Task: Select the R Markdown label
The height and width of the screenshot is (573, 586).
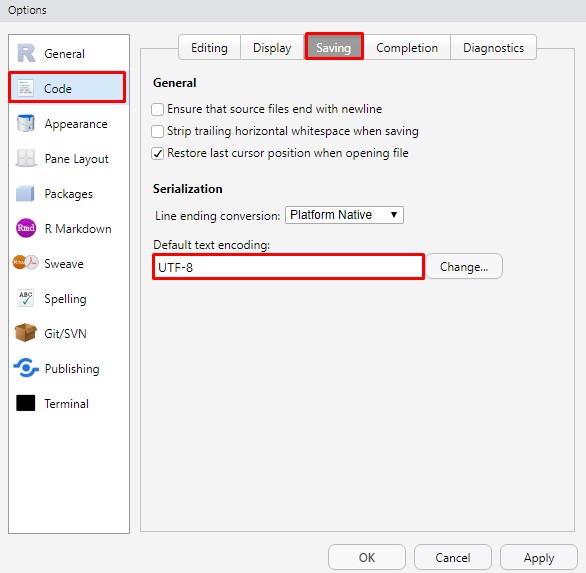Action: pos(78,229)
